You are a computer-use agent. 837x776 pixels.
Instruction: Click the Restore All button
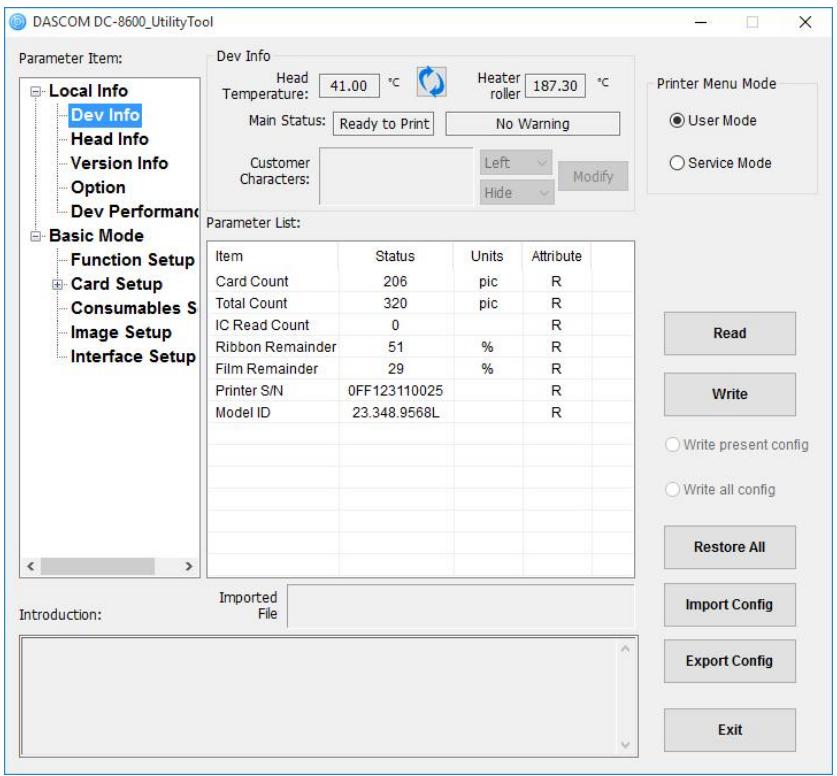(730, 547)
